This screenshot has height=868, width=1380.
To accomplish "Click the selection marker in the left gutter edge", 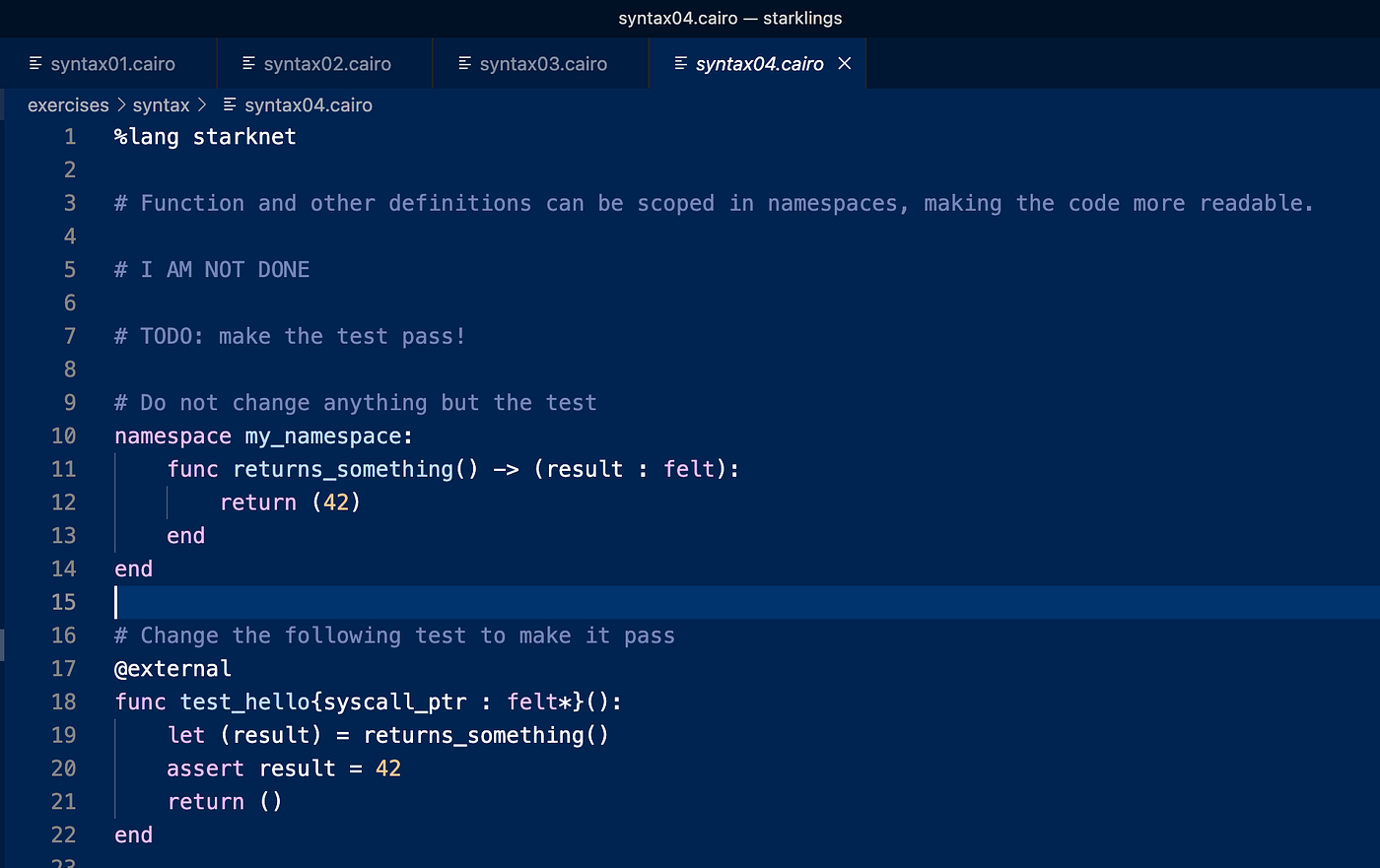I will 3,645.
